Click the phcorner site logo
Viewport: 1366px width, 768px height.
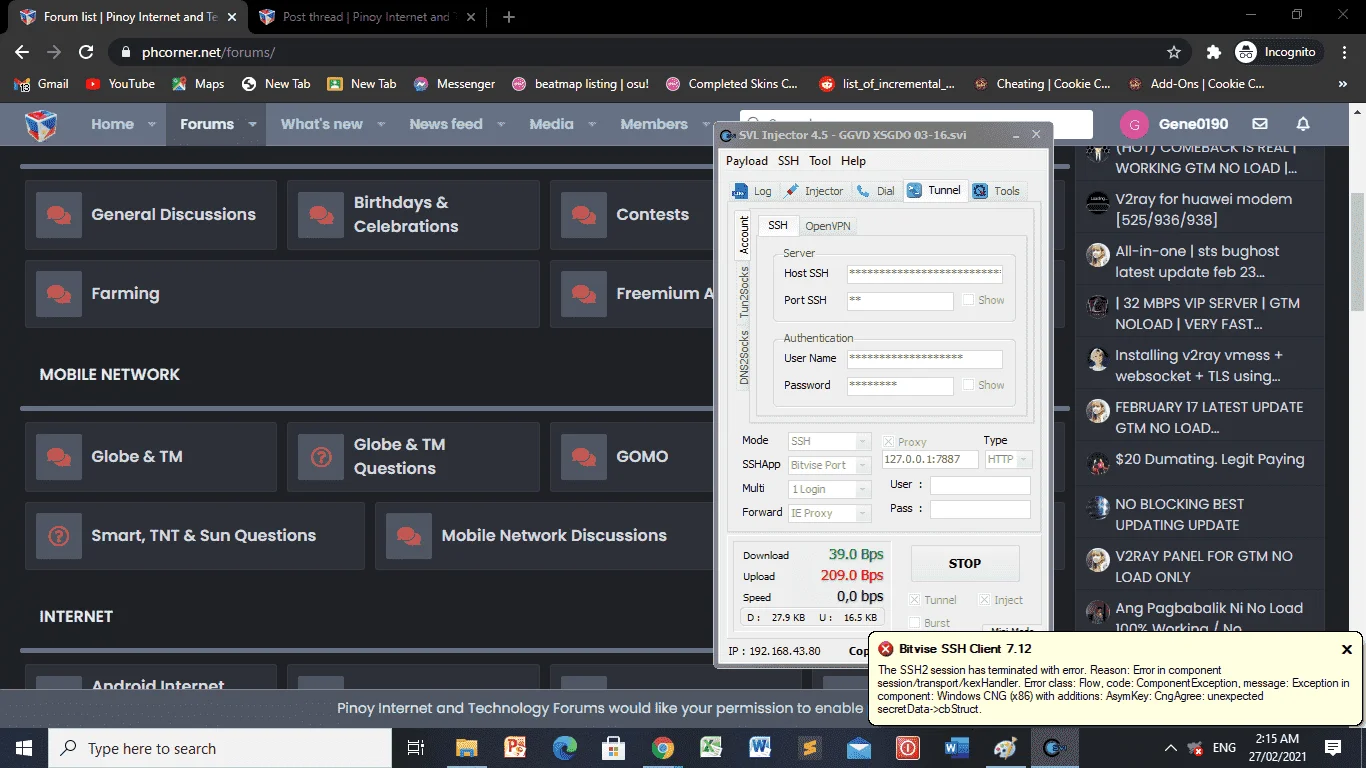coord(41,125)
